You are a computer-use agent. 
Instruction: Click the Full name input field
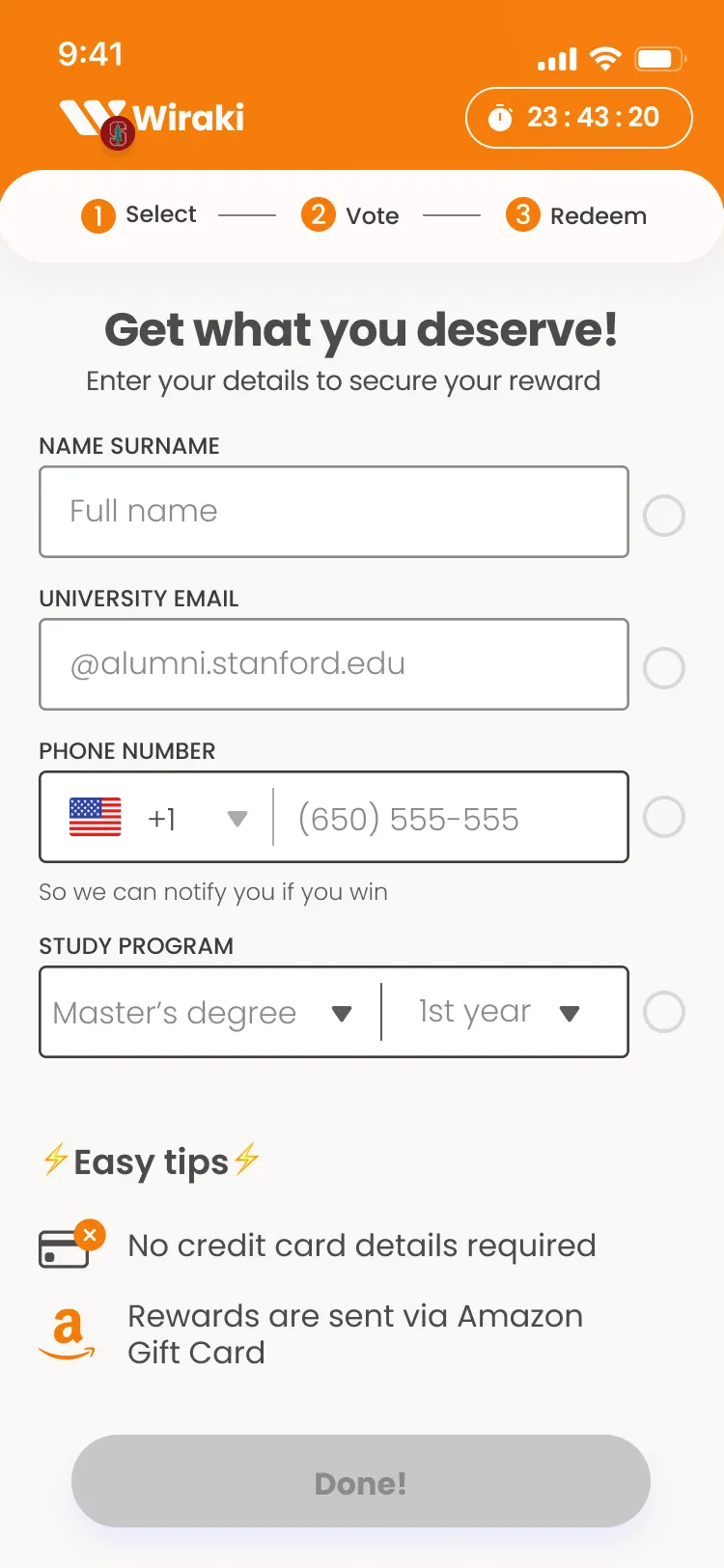334,512
